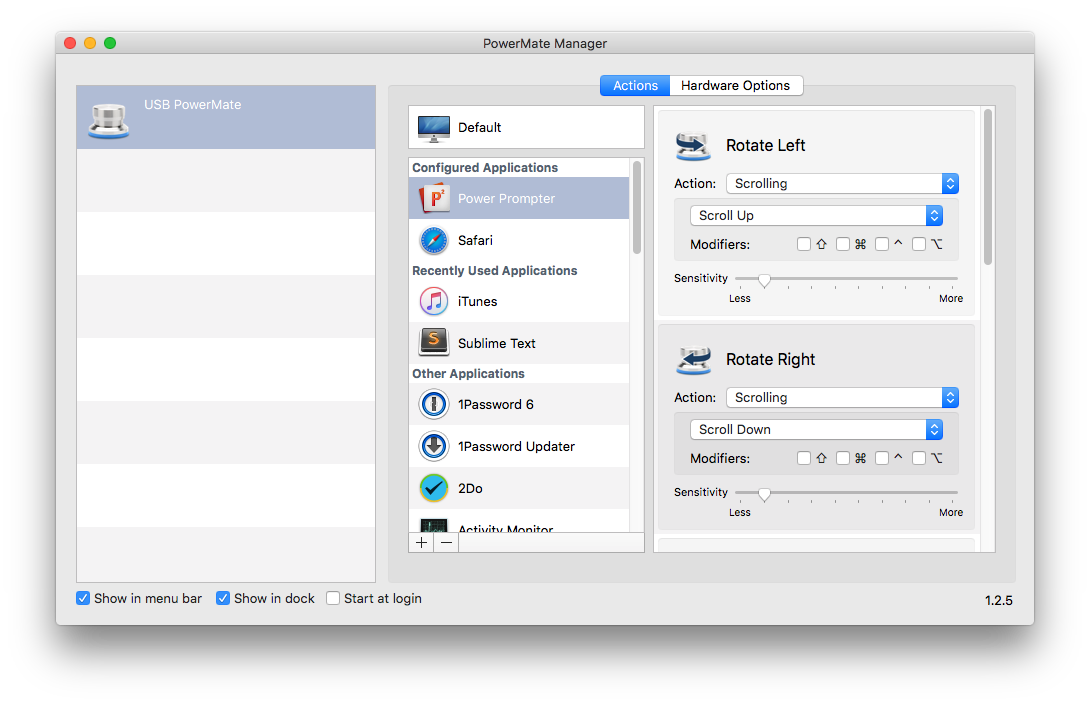Toggle Control modifier for Rotate Left

(x=881, y=244)
